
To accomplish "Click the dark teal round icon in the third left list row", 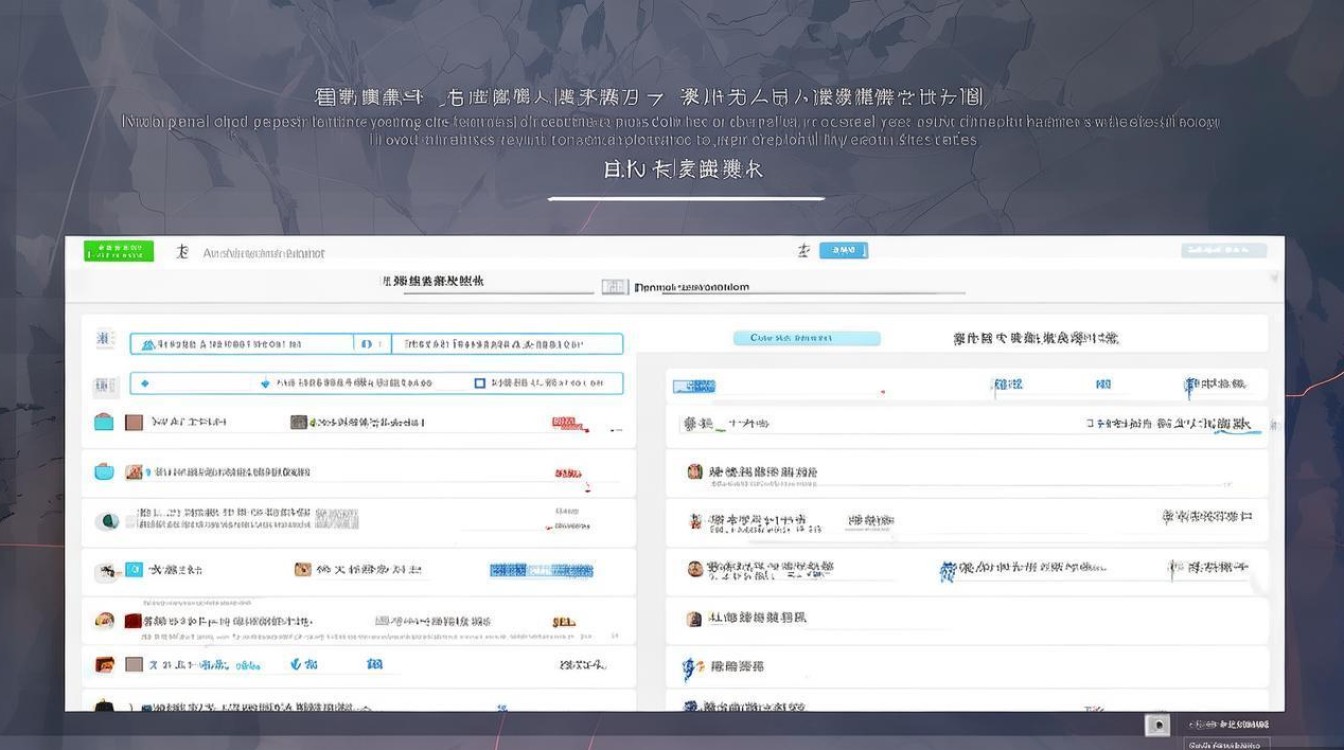I will tap(107, 520).
